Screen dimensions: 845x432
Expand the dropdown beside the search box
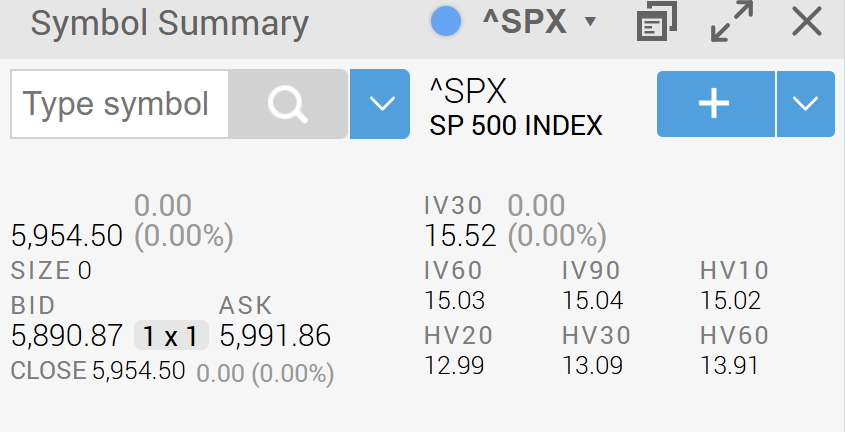(x=380, y=103)
